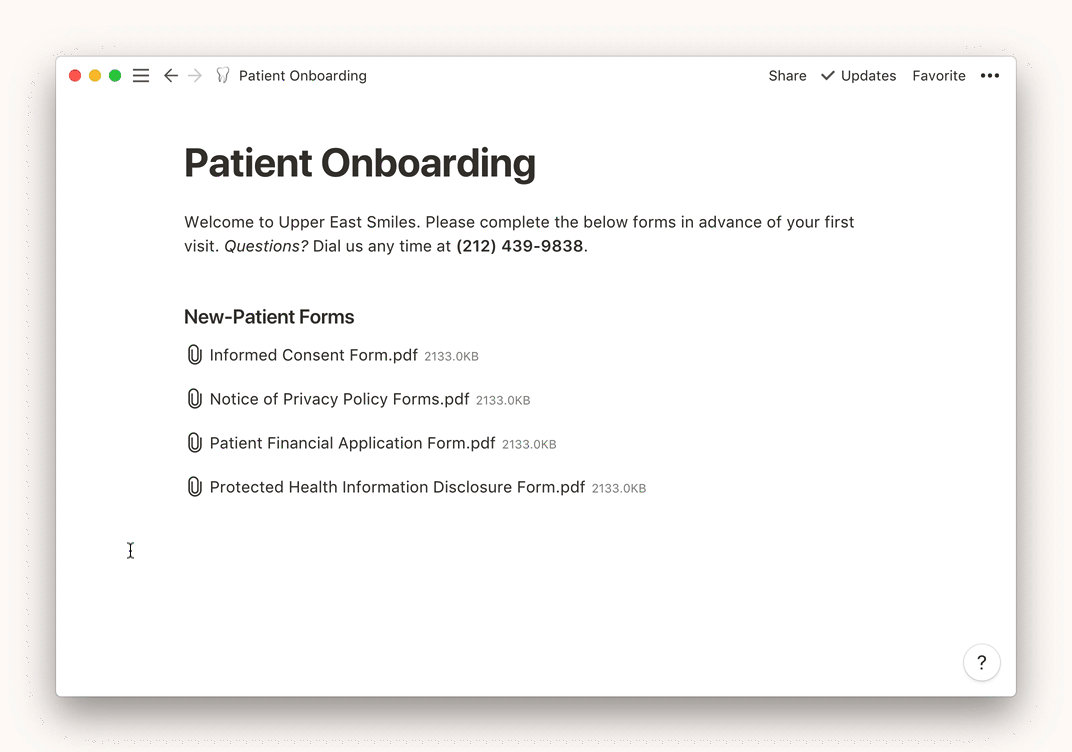
Task: Open the Updates panel
Action: pos(858,76)
